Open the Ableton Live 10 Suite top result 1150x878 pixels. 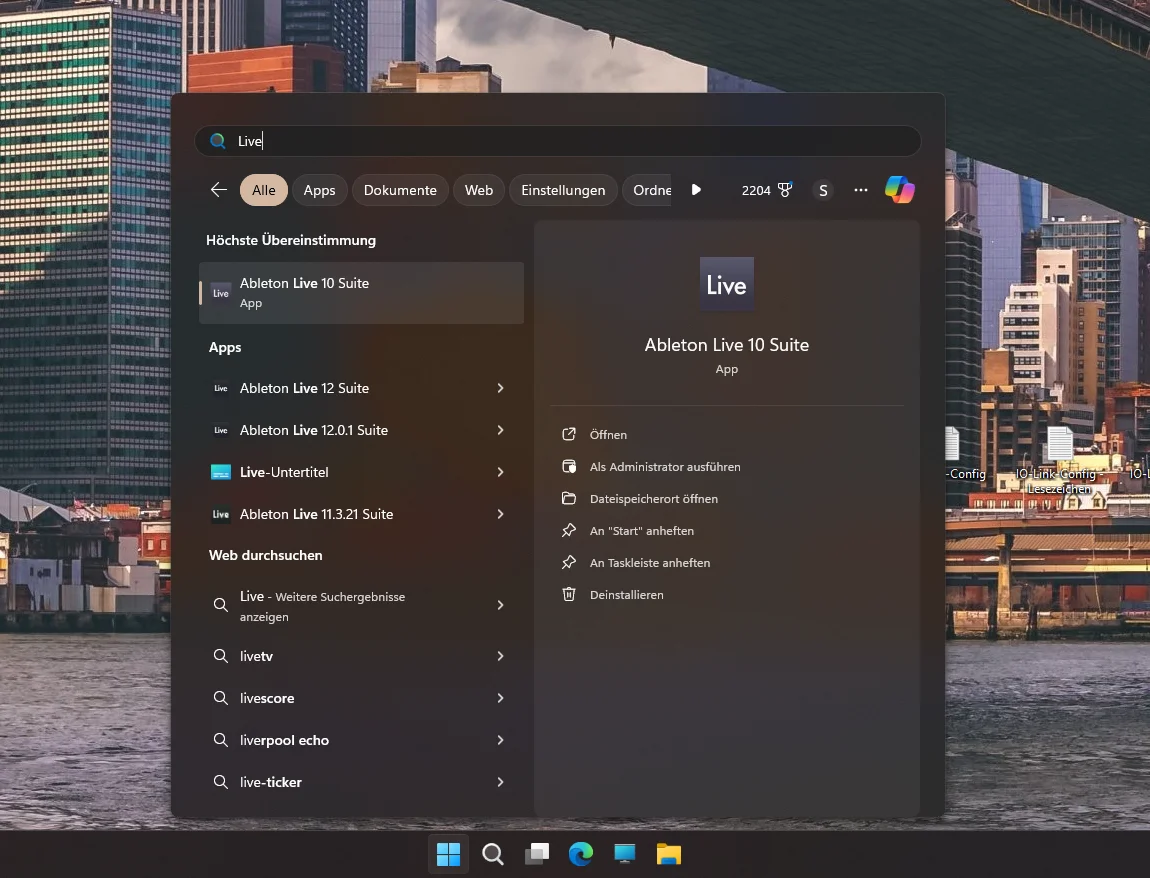[362, 293]
